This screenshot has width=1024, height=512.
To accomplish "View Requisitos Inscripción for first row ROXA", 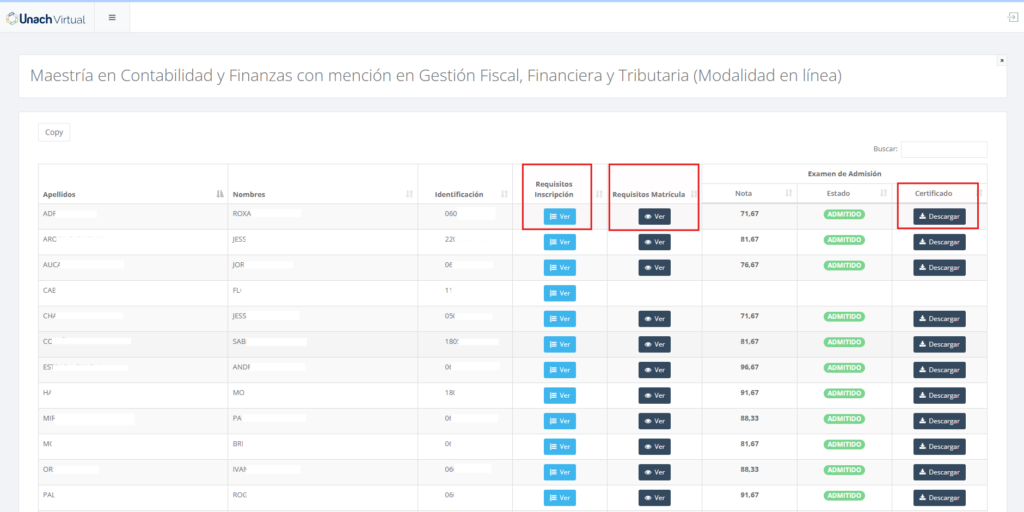I will click(560, 216).
